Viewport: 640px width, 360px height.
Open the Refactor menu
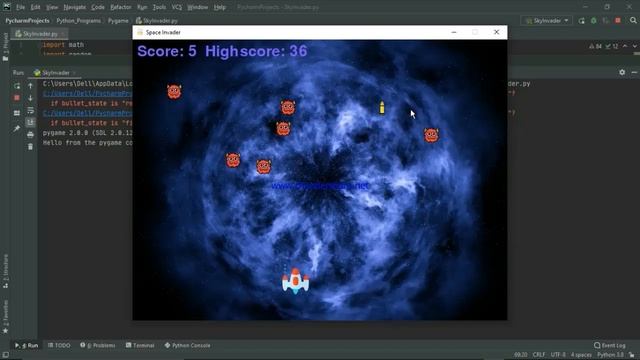(121, 7)
